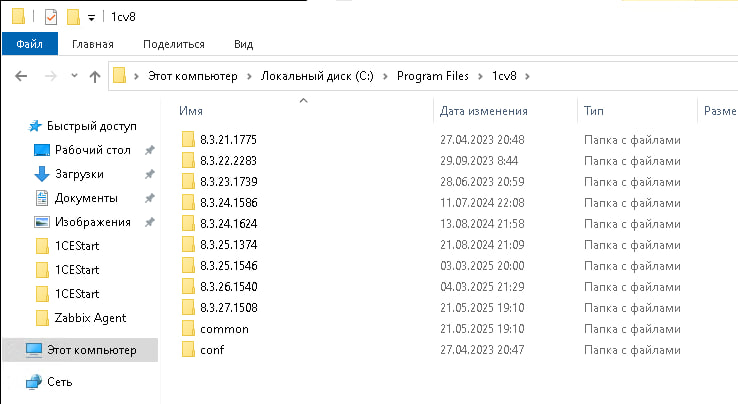Switch to the Главная ribbon tab
The height and width of the screenshot is (404, 738).
[93, 44]
